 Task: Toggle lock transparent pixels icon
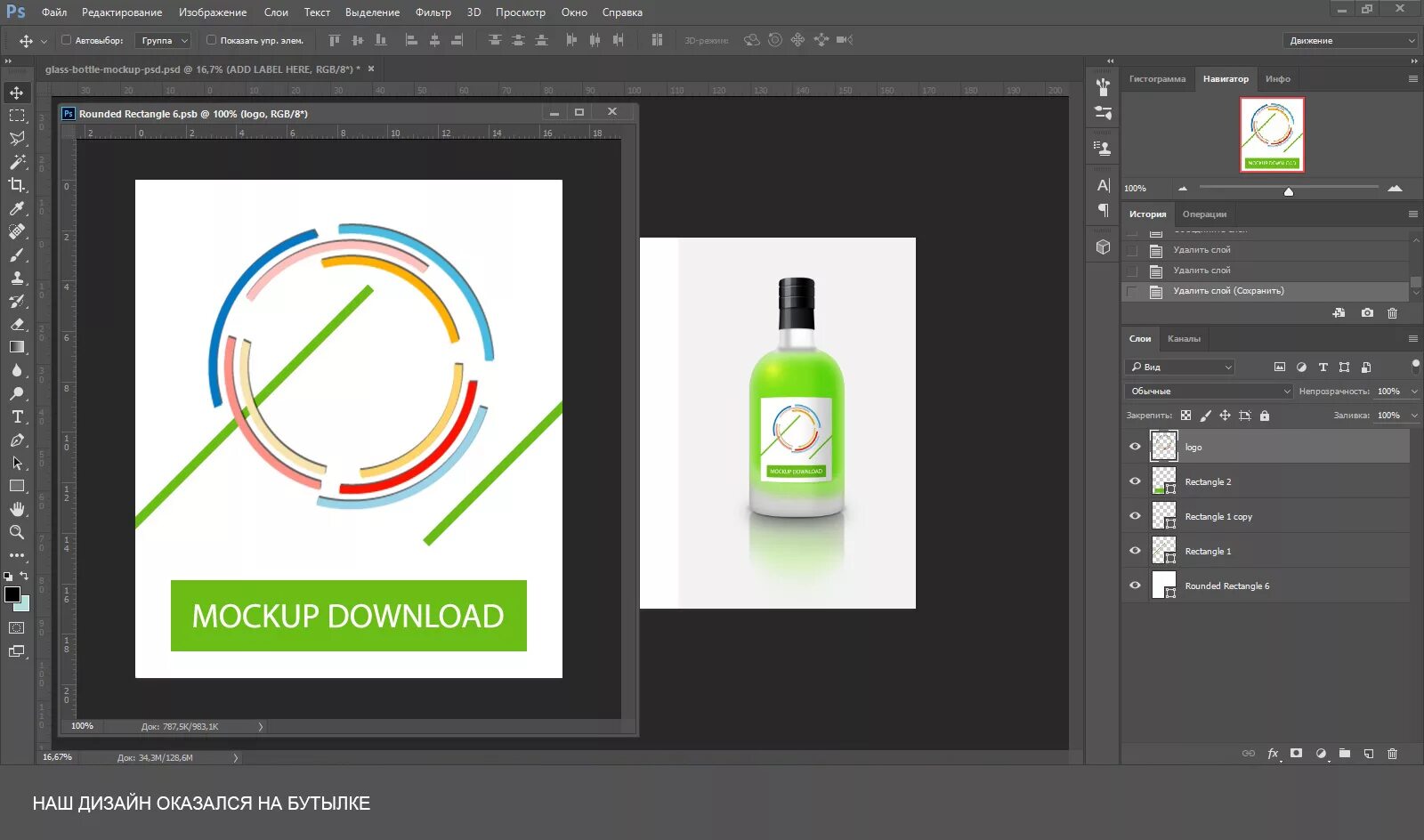point(1185,416)
